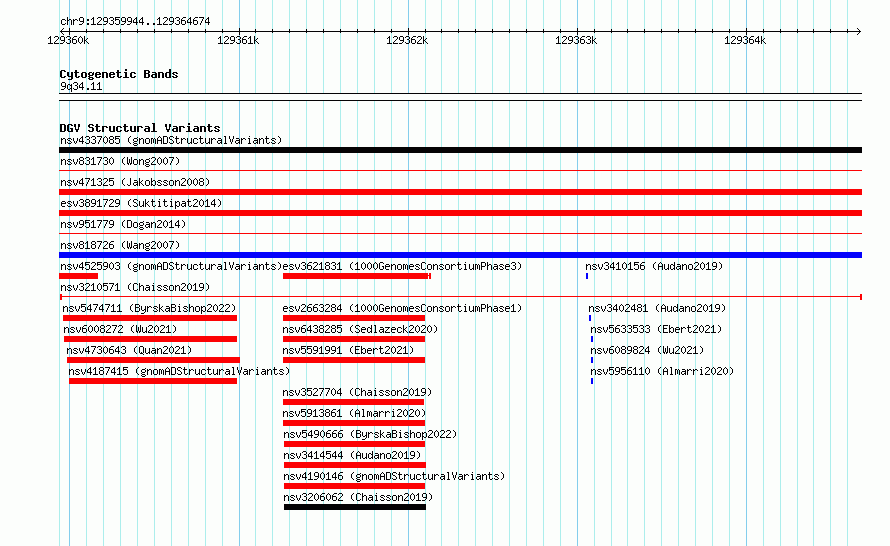Open variant nsv6089824 (Wu2021)
Image resolution: width=890 pixels, height=546 pixels.
coord(647,350)
